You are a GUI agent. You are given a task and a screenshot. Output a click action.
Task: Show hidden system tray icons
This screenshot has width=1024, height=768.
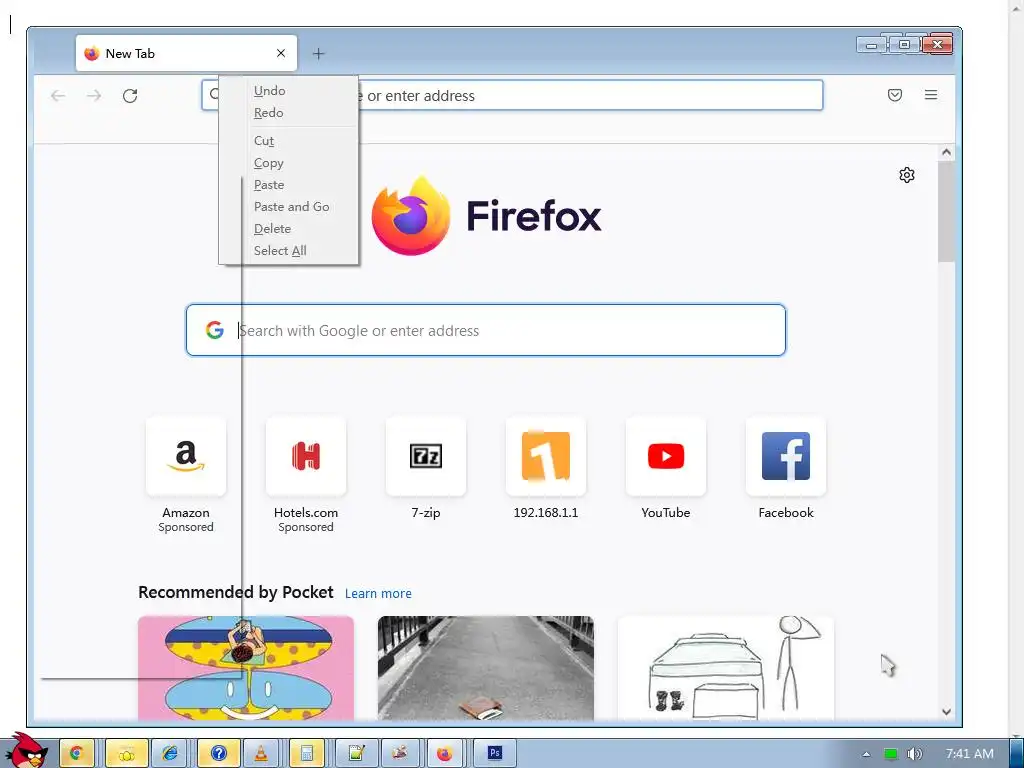pyautogui.click(x=866, y=754)
